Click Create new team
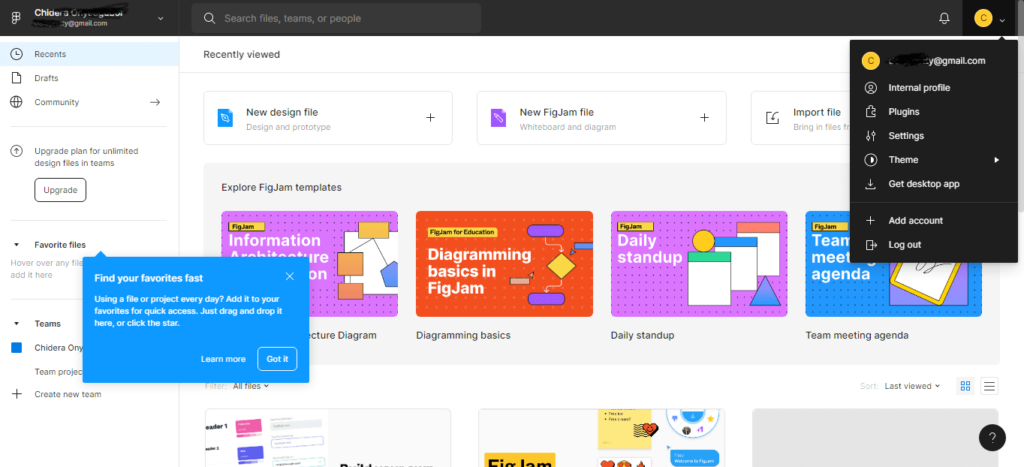The height and width of the screenshot is (467, 1024). tap(68, 394)
